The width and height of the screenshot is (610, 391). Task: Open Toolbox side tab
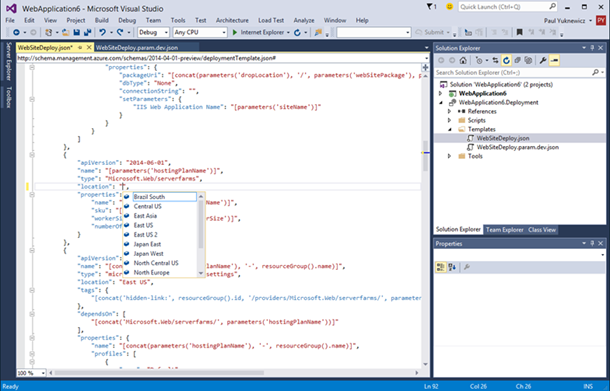9,97
